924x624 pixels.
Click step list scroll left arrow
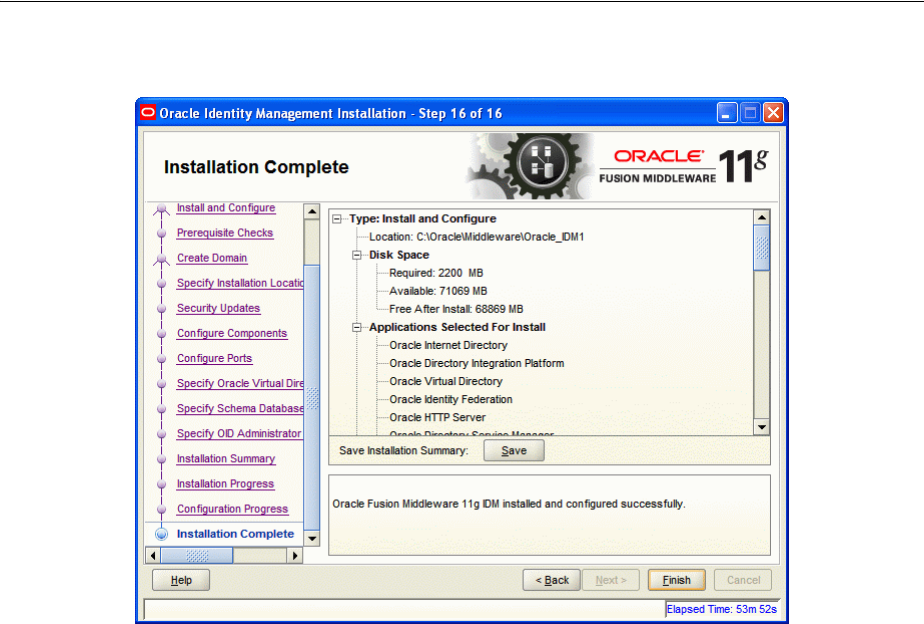pyautogui.click(x=153, y=556)
